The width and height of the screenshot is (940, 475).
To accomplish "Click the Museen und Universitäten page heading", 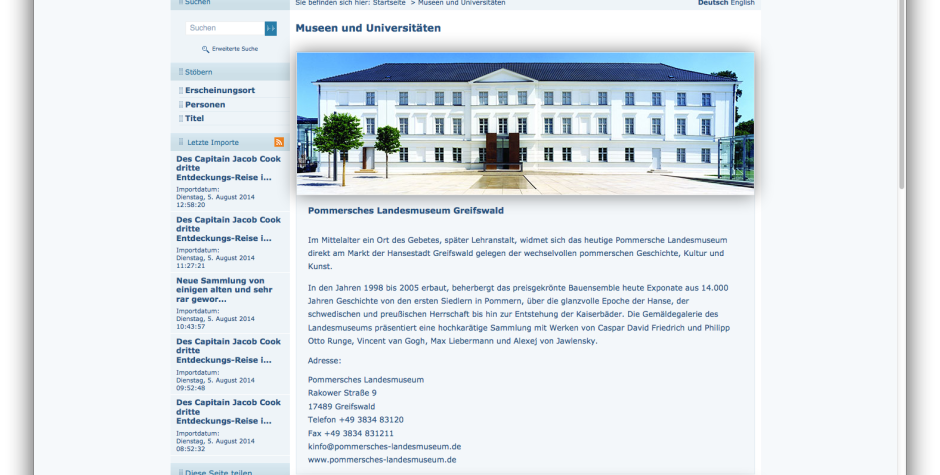I will [x=368, y=28].
